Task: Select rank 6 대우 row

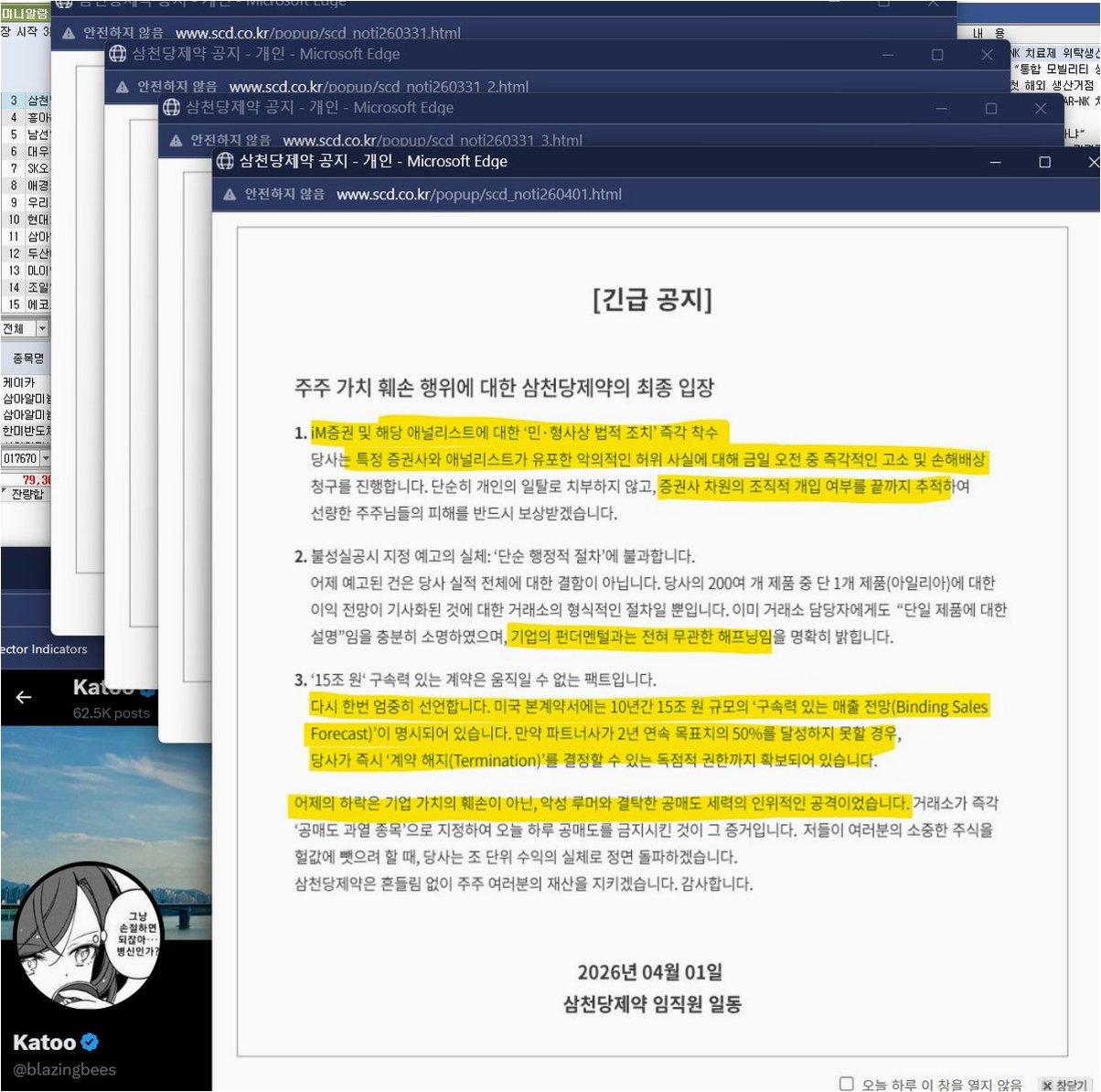Action: pyautogui.click(x=26, y=152)
